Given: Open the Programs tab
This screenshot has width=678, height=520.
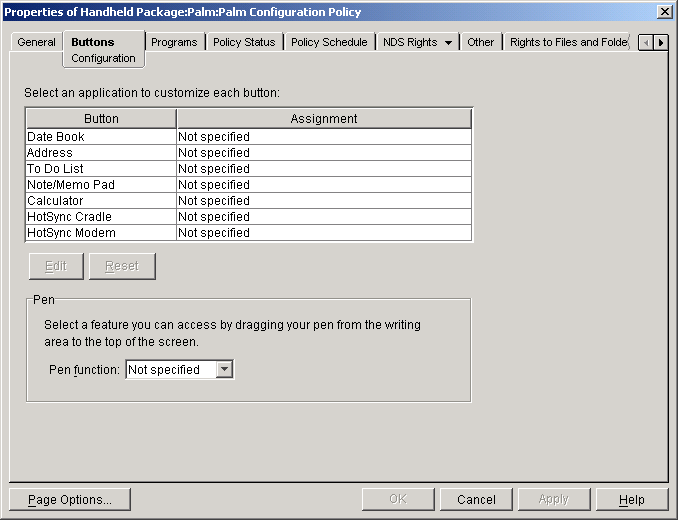Looking at the screenshot, I should pyautogui.click(x=174, y=42).
